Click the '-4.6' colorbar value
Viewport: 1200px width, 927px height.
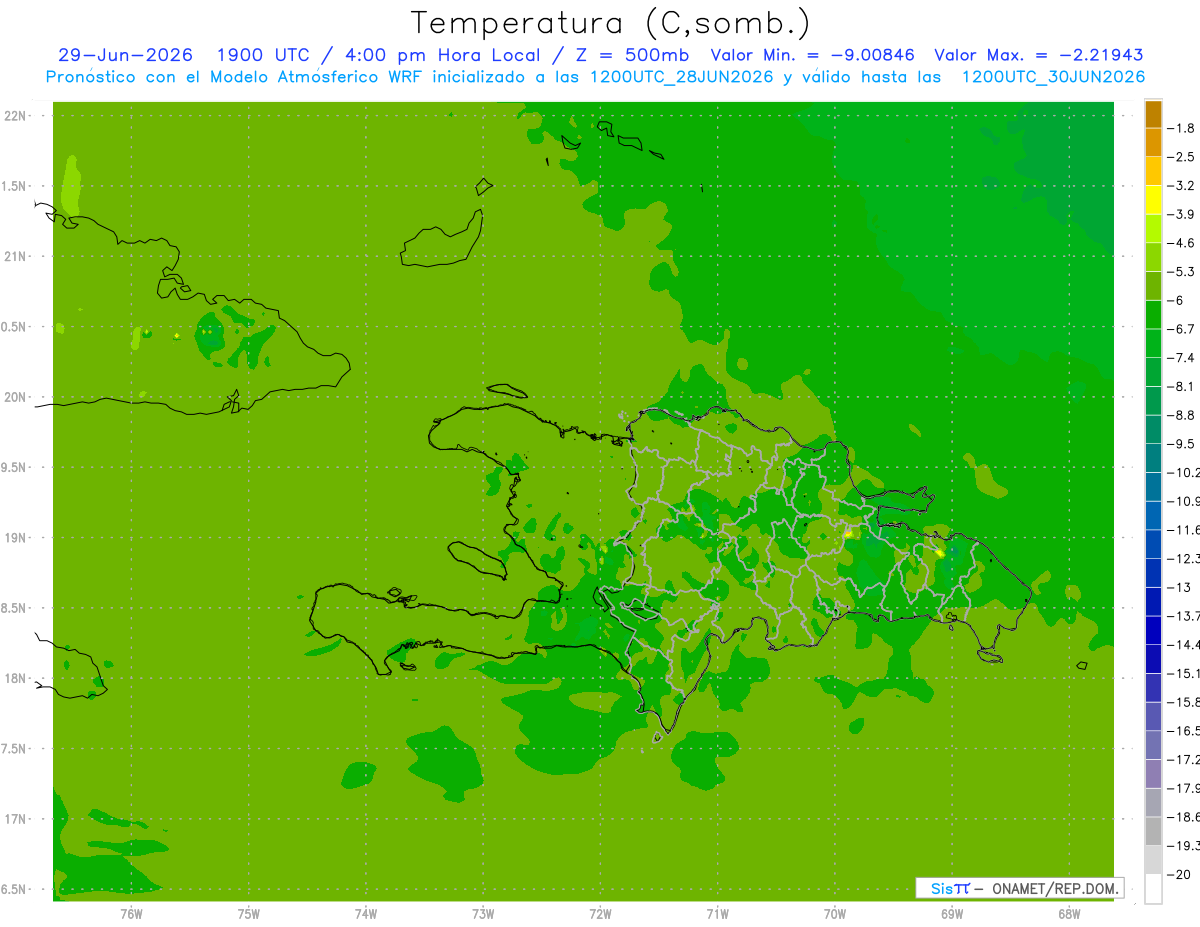click(x=1181, y=243)
